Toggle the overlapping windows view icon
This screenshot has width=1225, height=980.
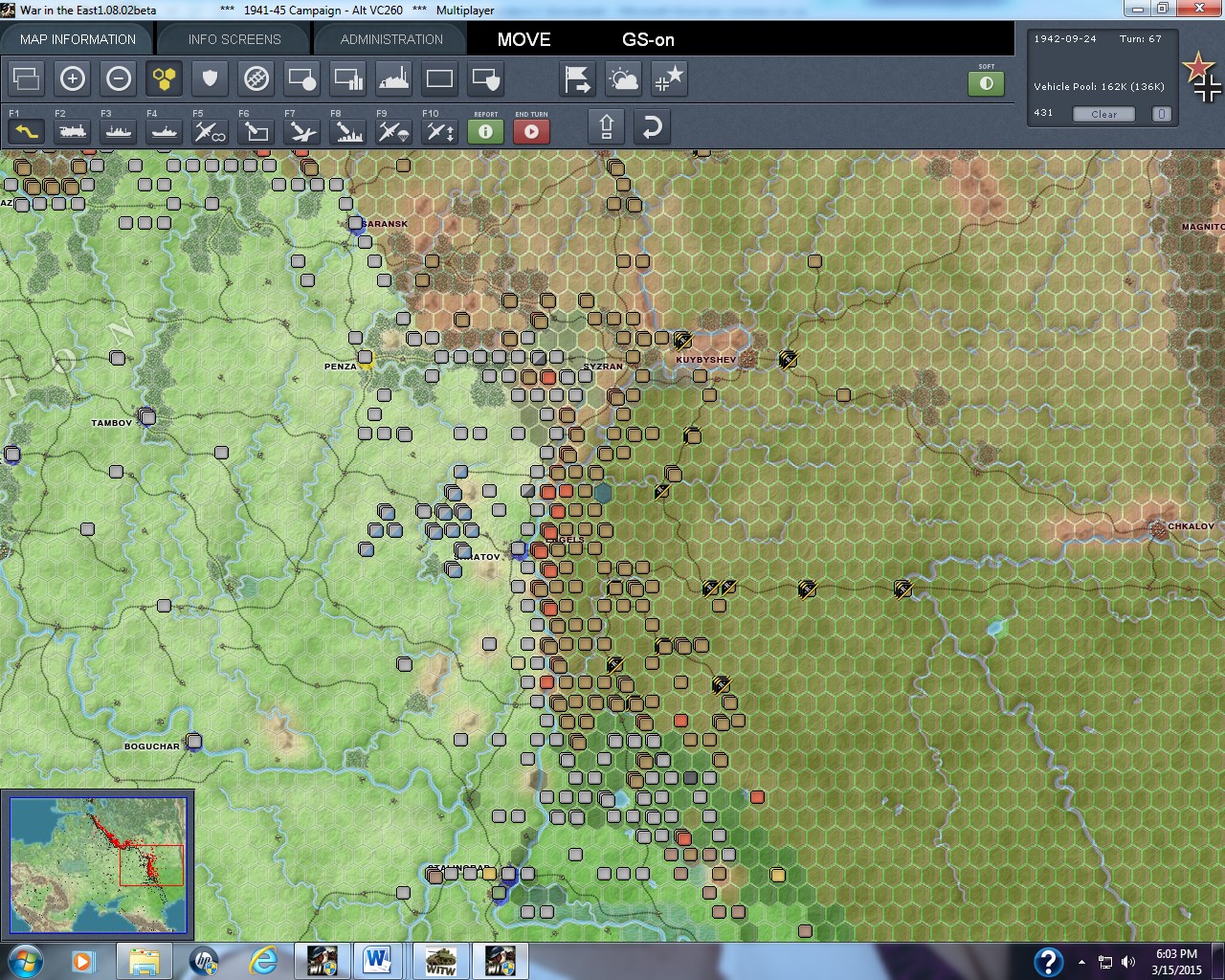click(x=27, y=78)
